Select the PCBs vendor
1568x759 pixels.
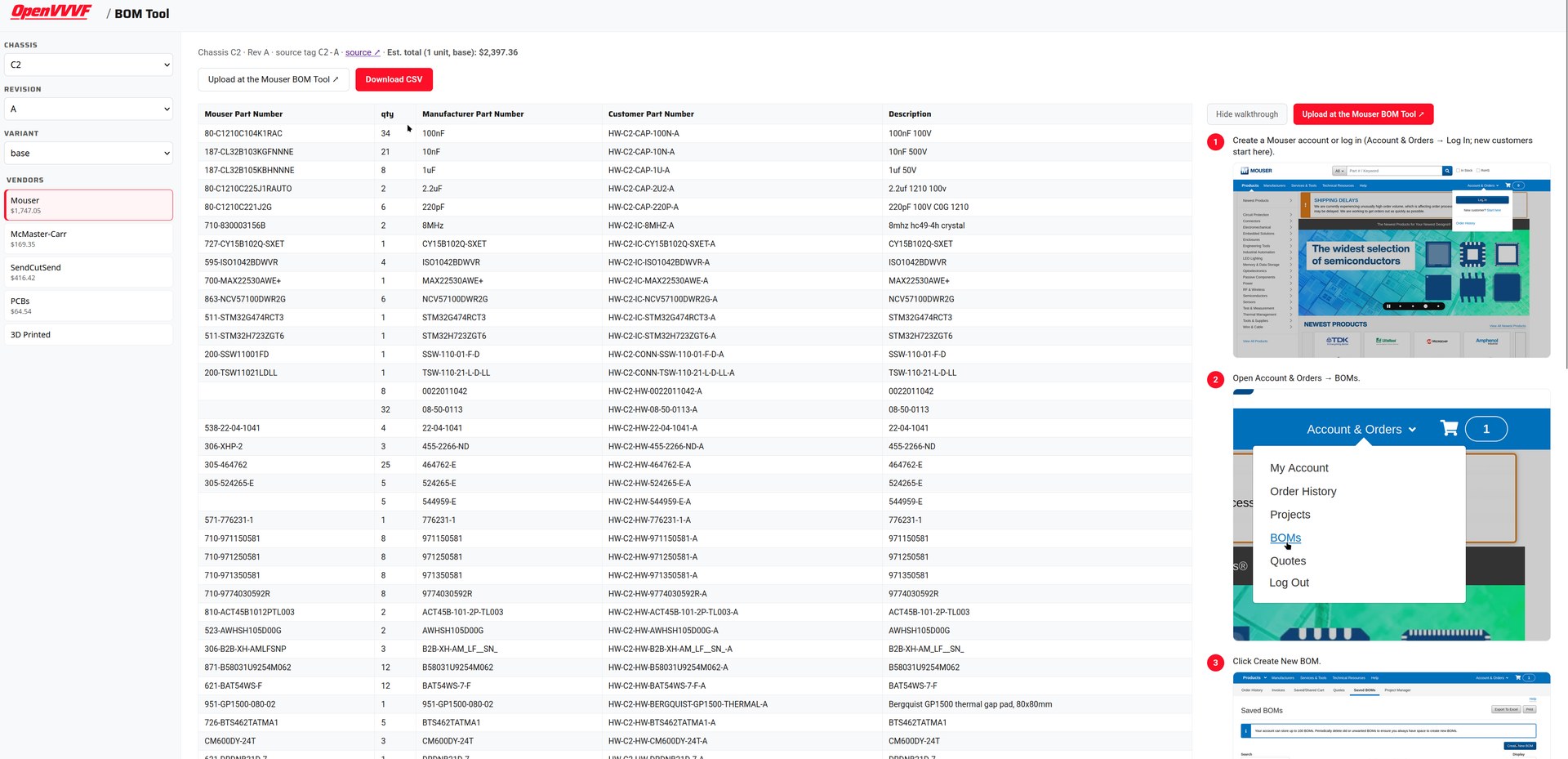(x=88, y=306)
